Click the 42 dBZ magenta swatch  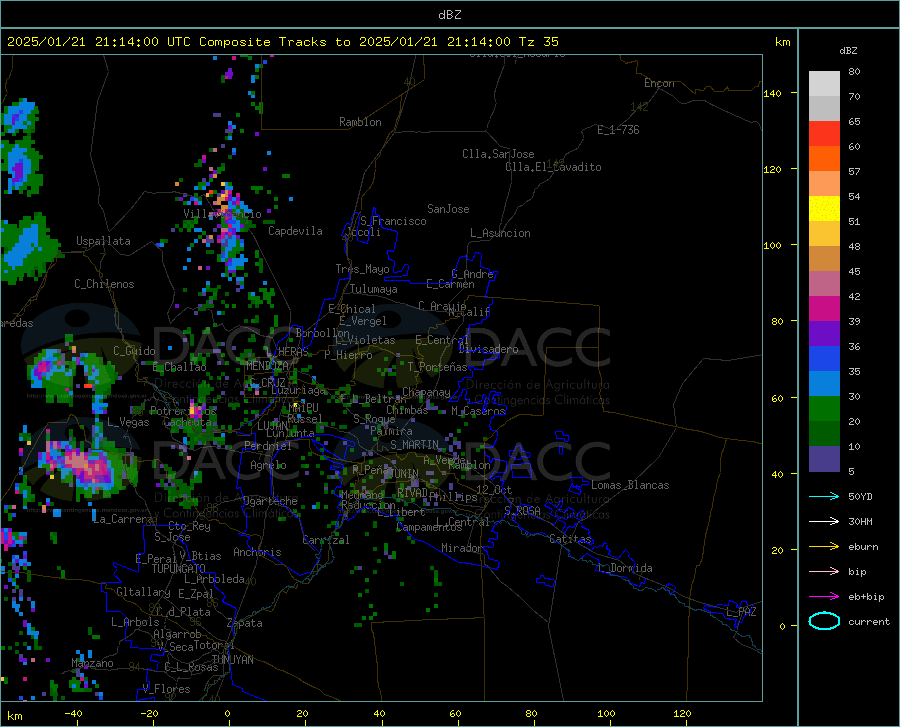pyautogui.click(x=824, y=309)
